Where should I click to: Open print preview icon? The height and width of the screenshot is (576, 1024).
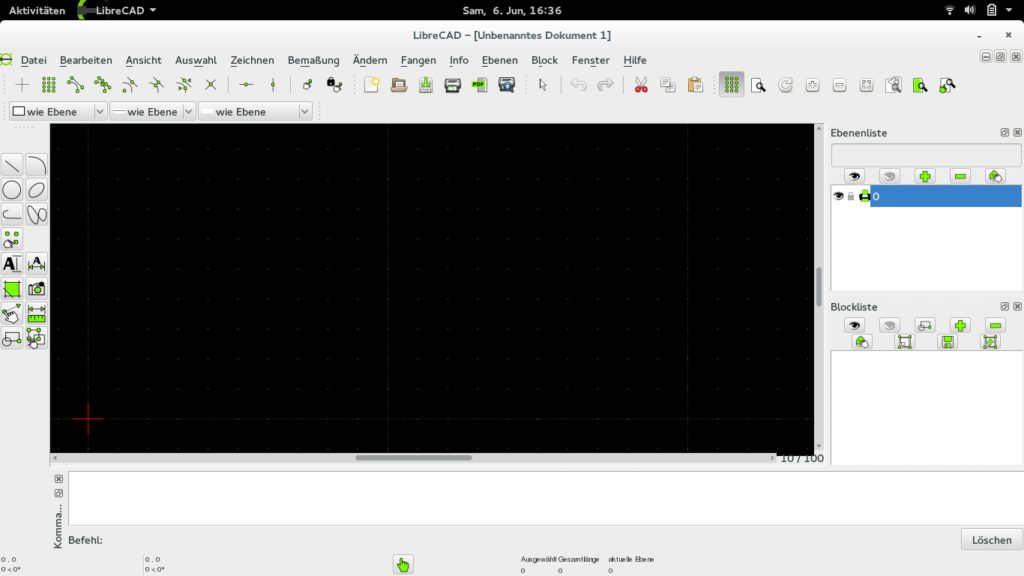(507, 85)
